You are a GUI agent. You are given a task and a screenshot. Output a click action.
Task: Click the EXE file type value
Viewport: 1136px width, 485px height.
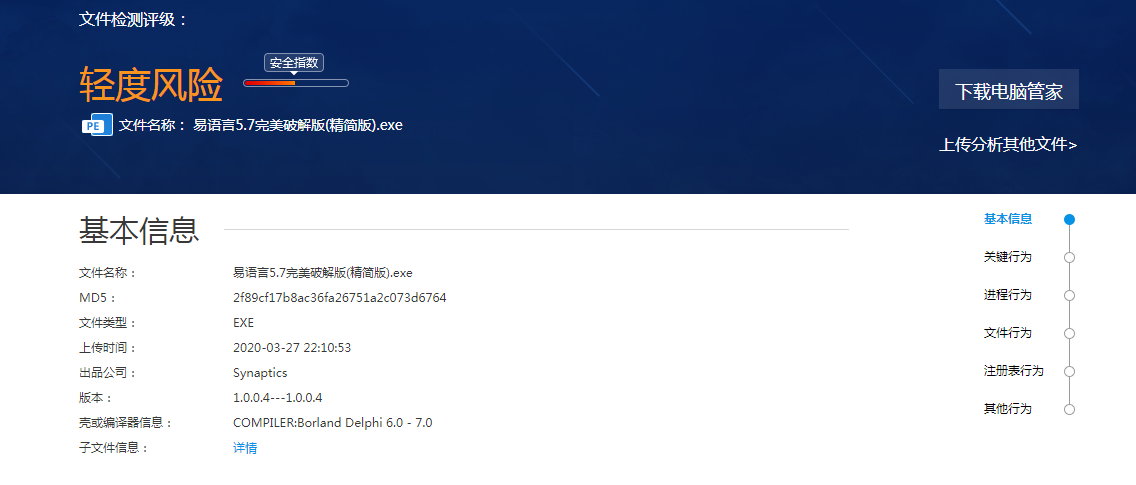click(243, 323)
